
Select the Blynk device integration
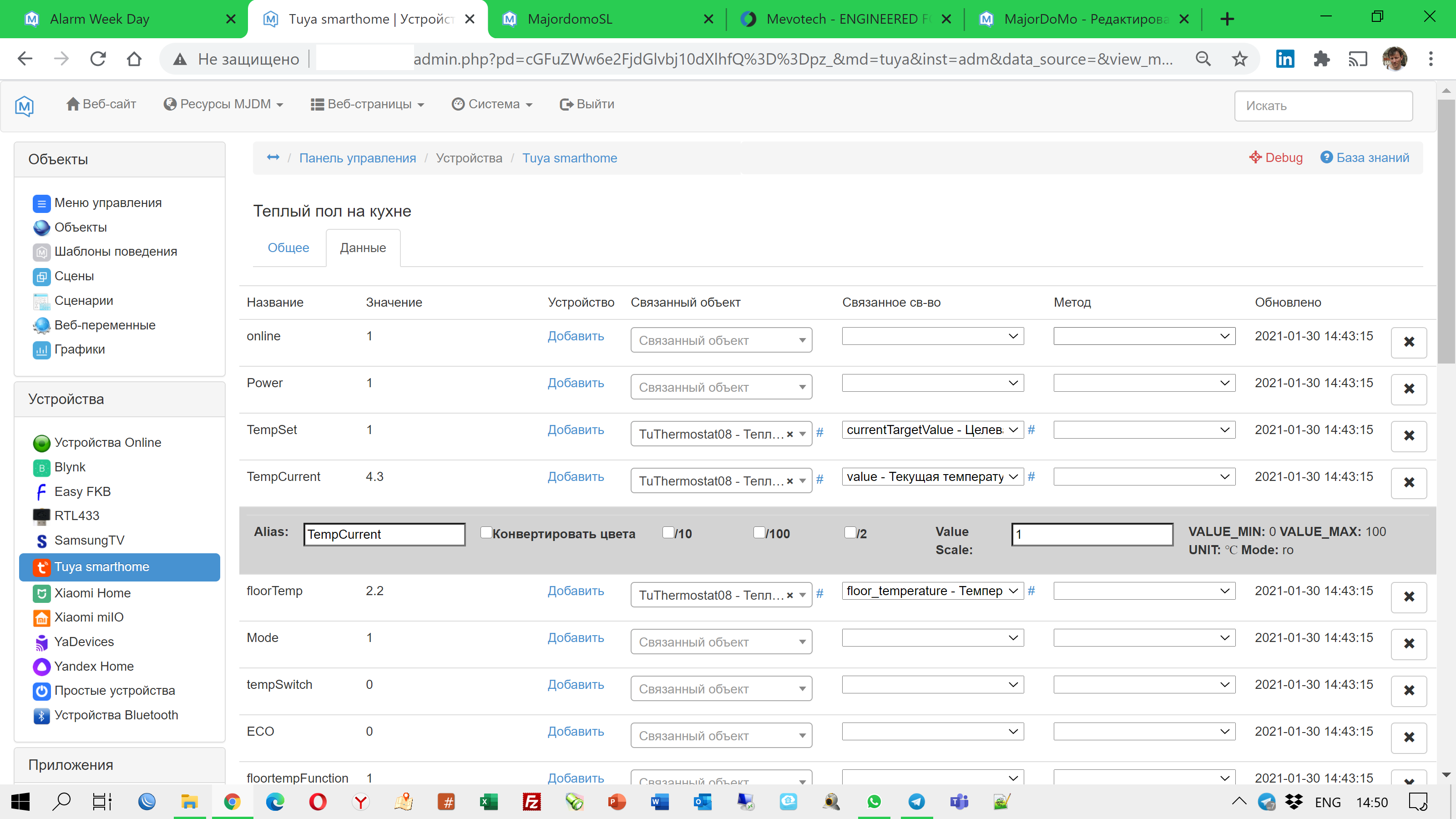pos(70,467)
